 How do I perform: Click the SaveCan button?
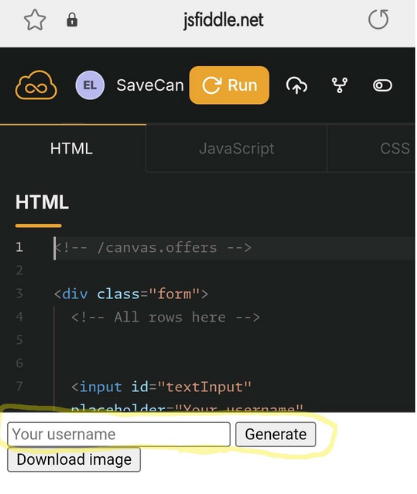150,85
